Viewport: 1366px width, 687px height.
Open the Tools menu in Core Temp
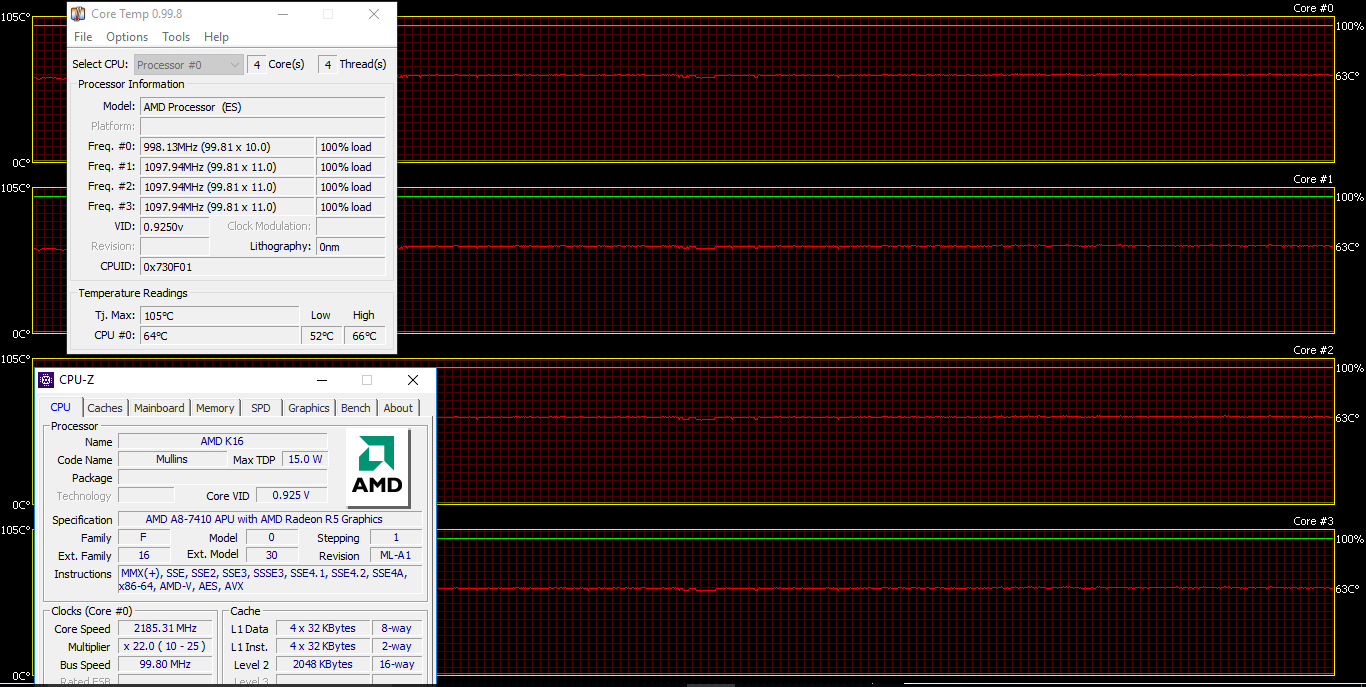[x=176, y=37]
